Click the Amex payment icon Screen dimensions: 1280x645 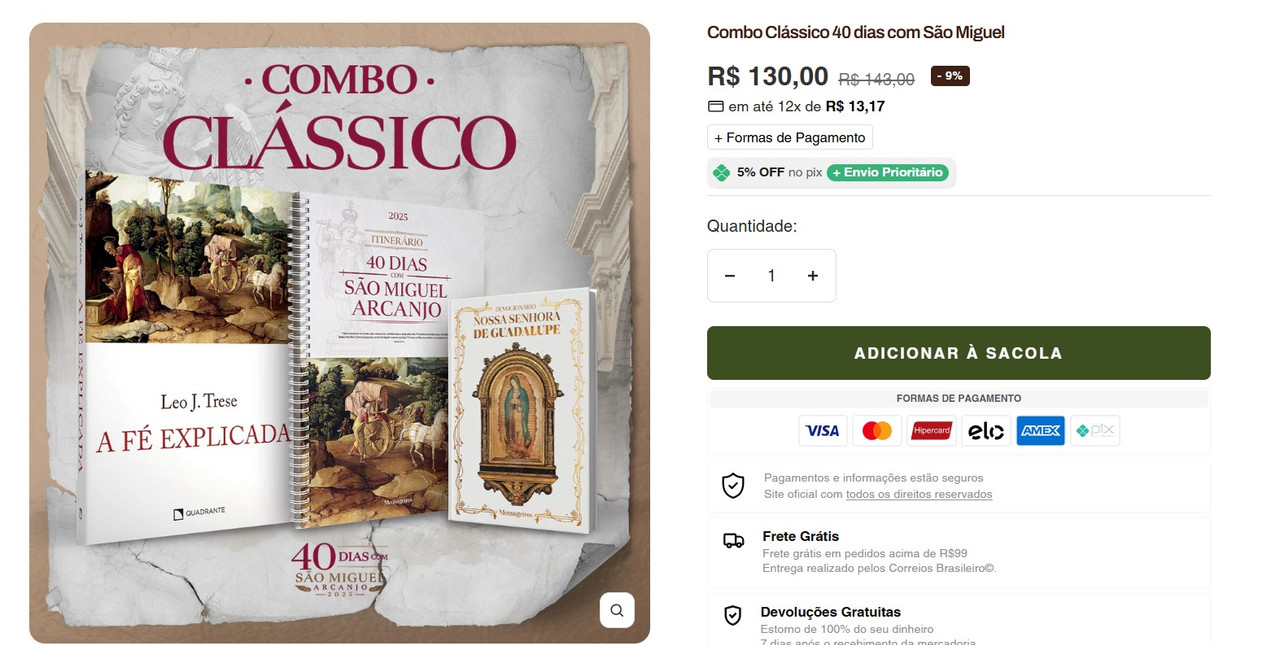point(1041,431)
